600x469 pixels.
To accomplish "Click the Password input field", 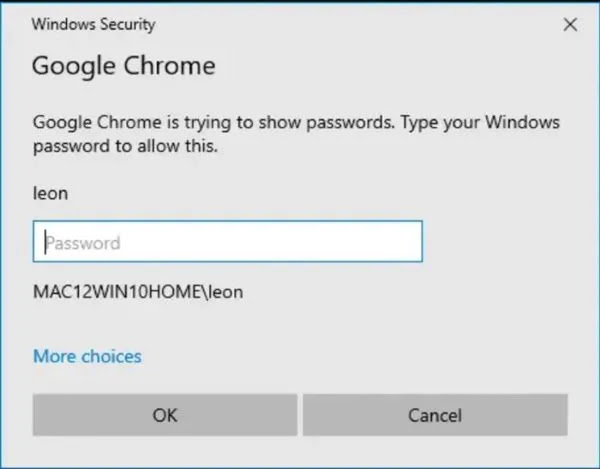I will pos(228,242).
